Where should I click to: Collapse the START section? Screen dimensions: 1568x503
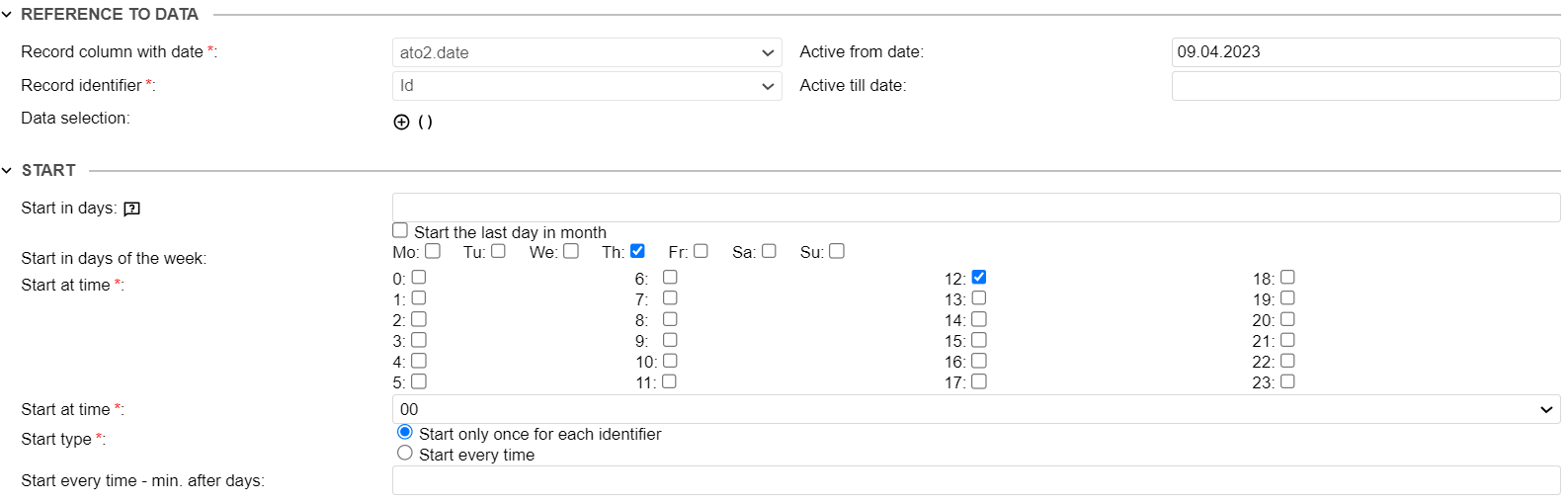7,171
